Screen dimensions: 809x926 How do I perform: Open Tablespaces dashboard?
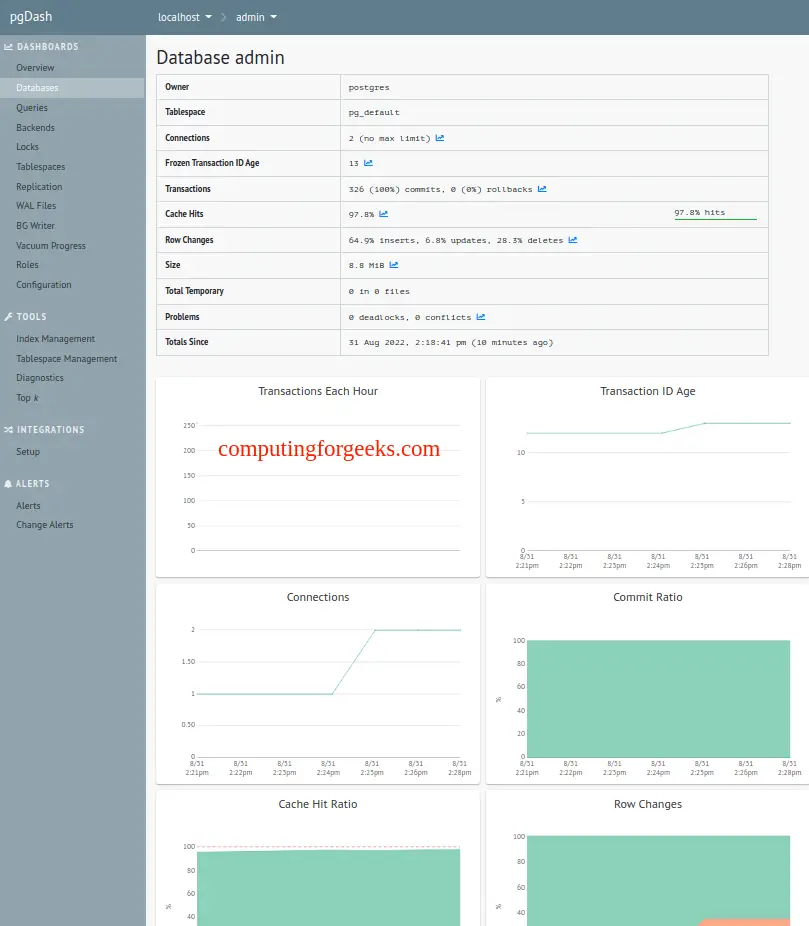click(x=41, y=167)
